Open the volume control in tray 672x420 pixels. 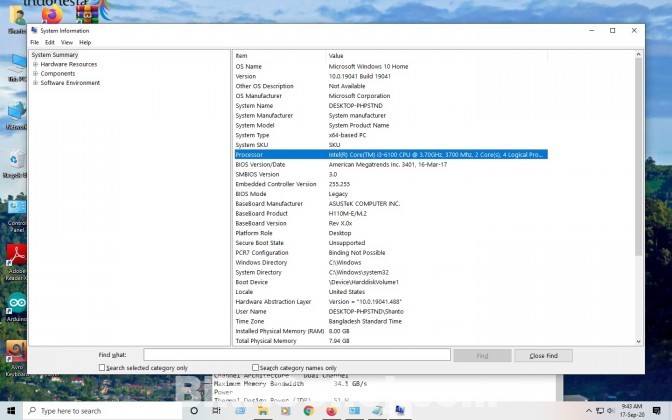611,411
